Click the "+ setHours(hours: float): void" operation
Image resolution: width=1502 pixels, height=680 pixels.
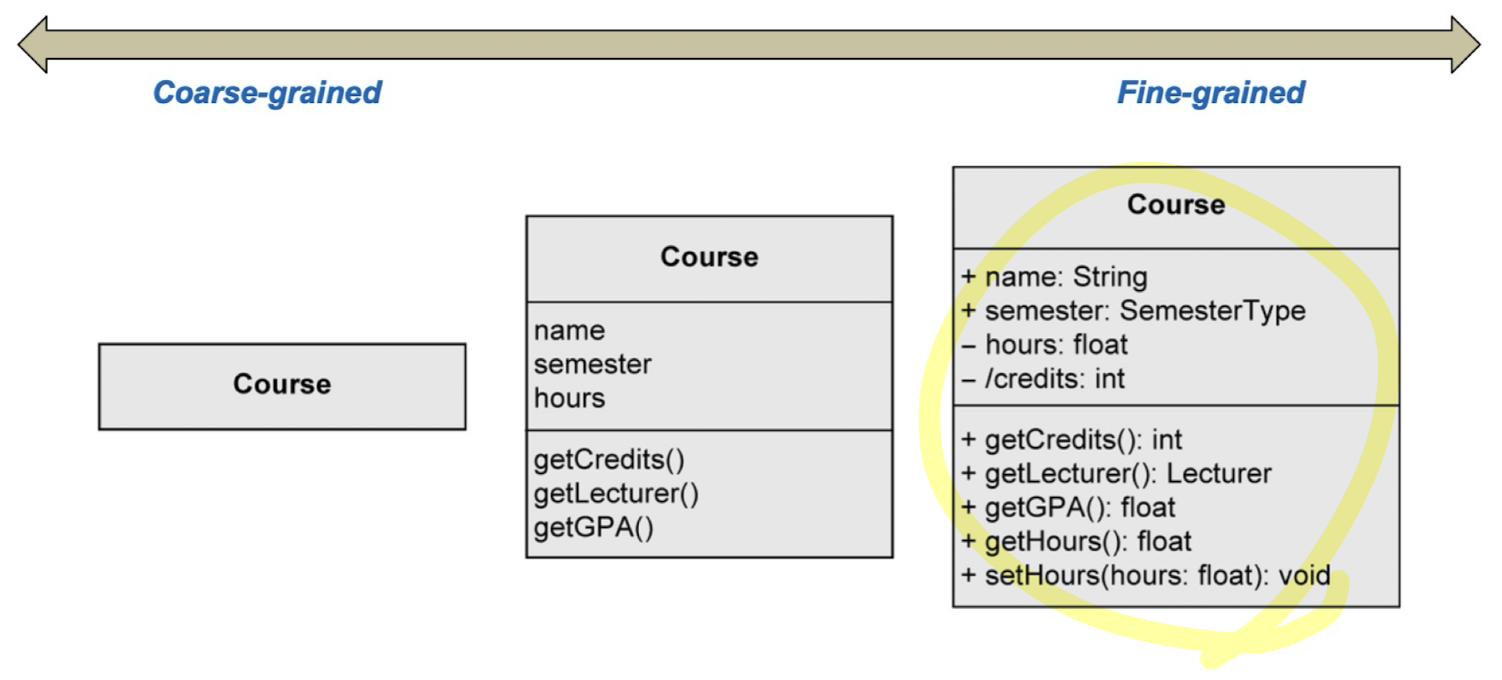coord(1146,577)
